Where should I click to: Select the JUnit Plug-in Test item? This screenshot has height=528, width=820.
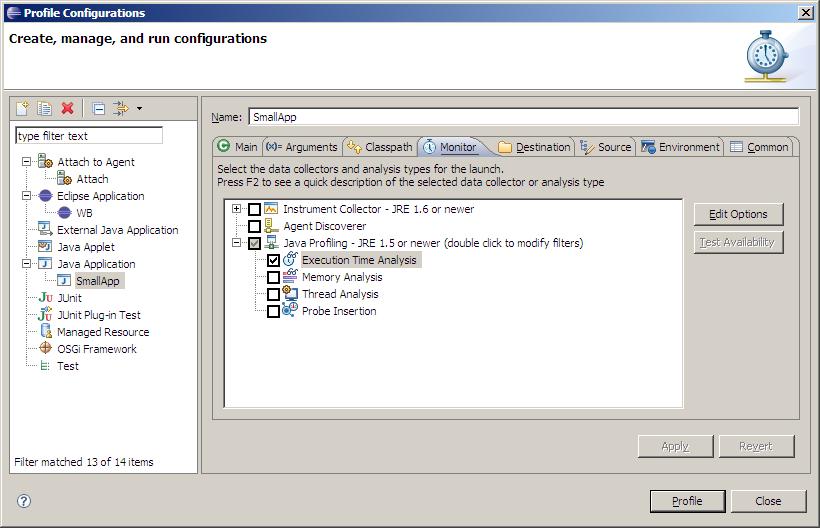[x=99, y=315]
